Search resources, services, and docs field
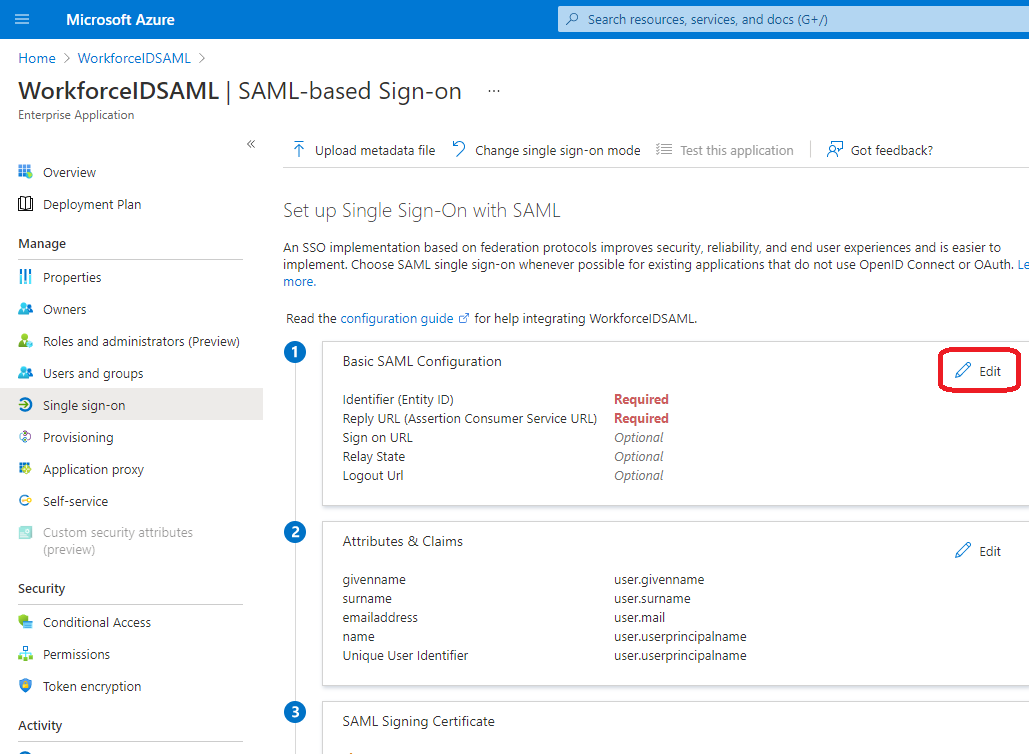This screenshot has width=1029, height=754. point(793,19)
